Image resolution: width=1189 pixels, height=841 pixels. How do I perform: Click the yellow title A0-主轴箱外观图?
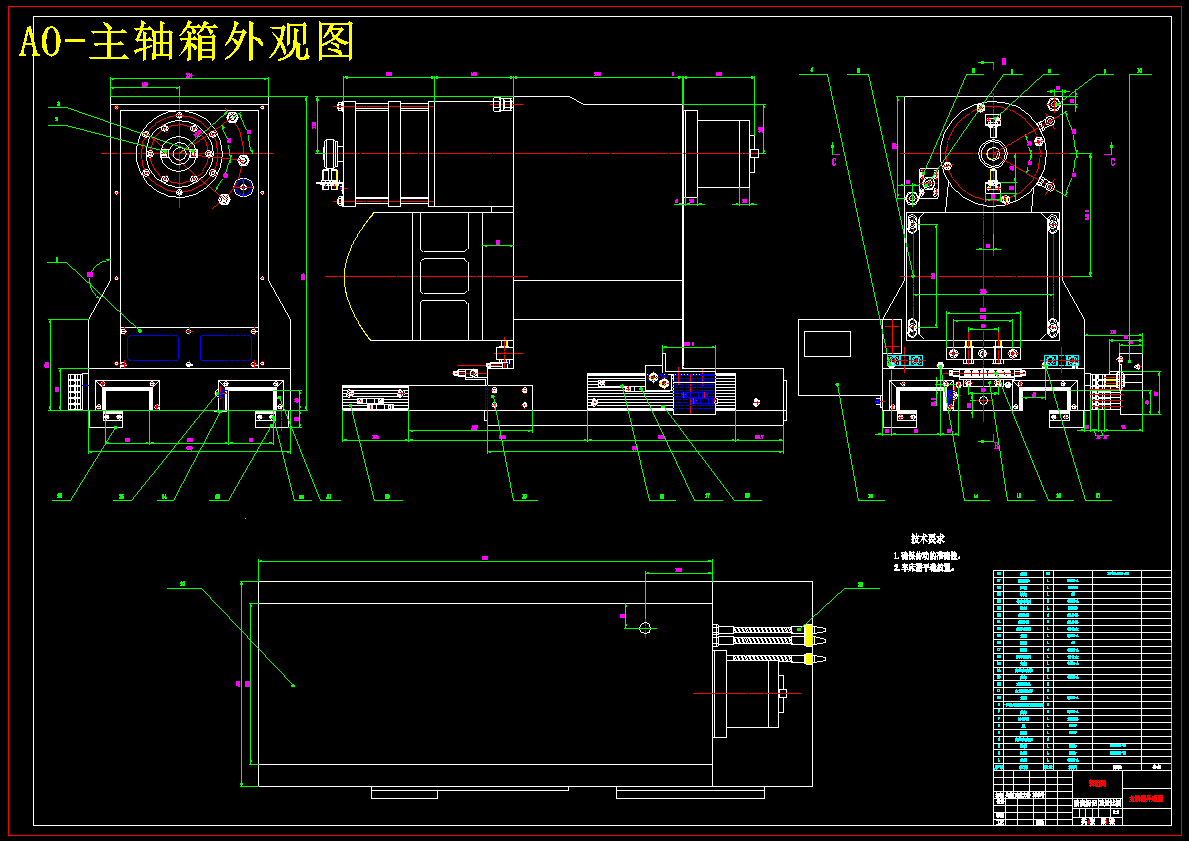coord(187,43)
